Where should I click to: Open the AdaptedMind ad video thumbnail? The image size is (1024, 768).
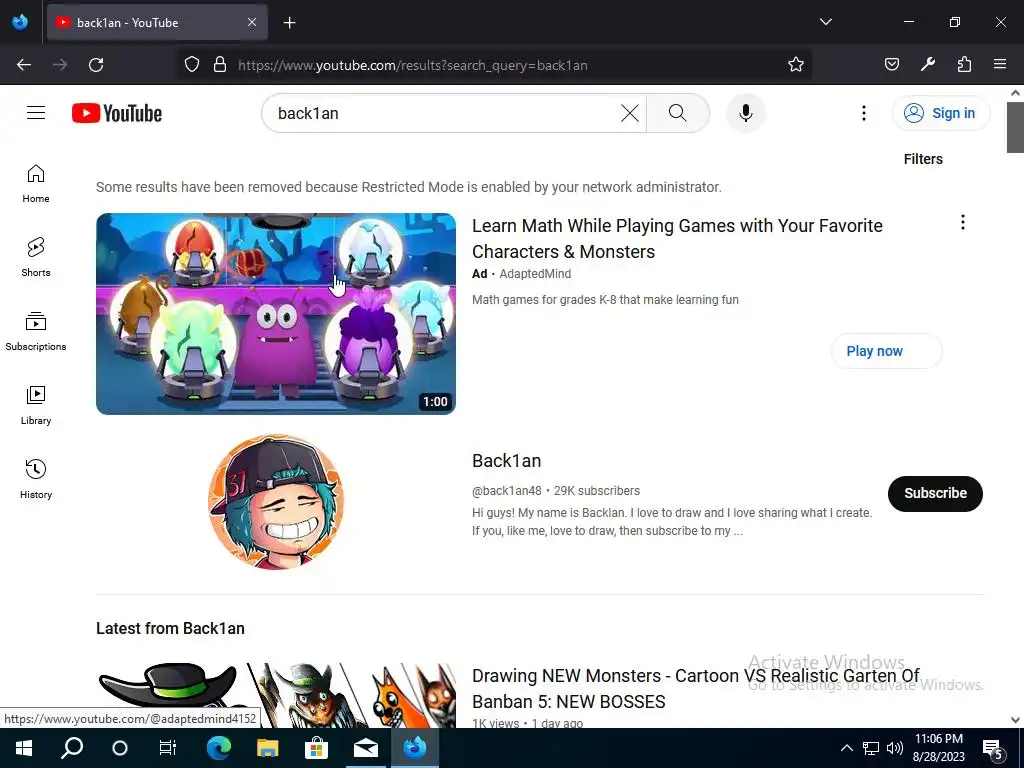[276, 313]
